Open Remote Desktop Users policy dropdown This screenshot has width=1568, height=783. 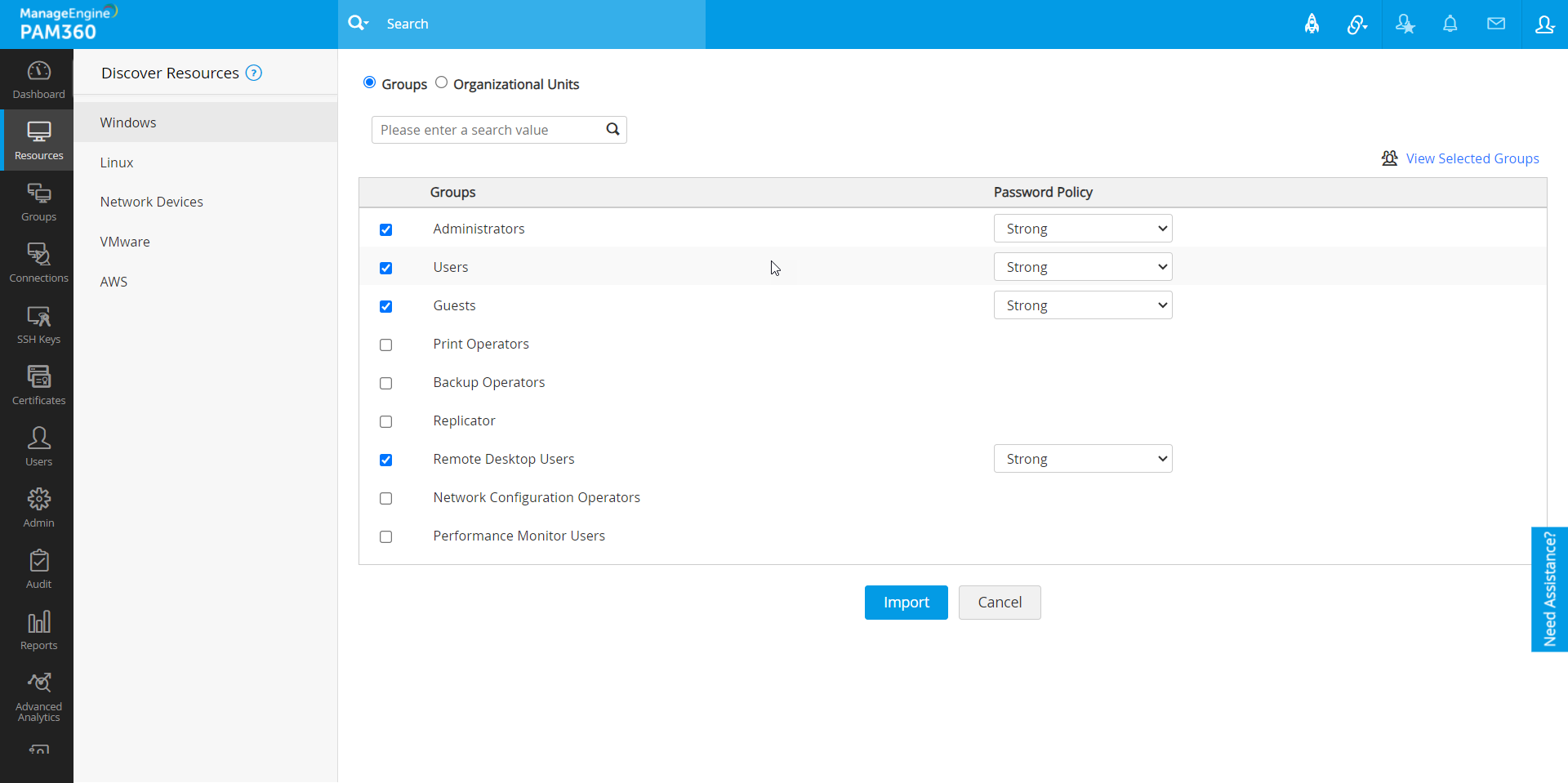click(x=1082, y=459)
